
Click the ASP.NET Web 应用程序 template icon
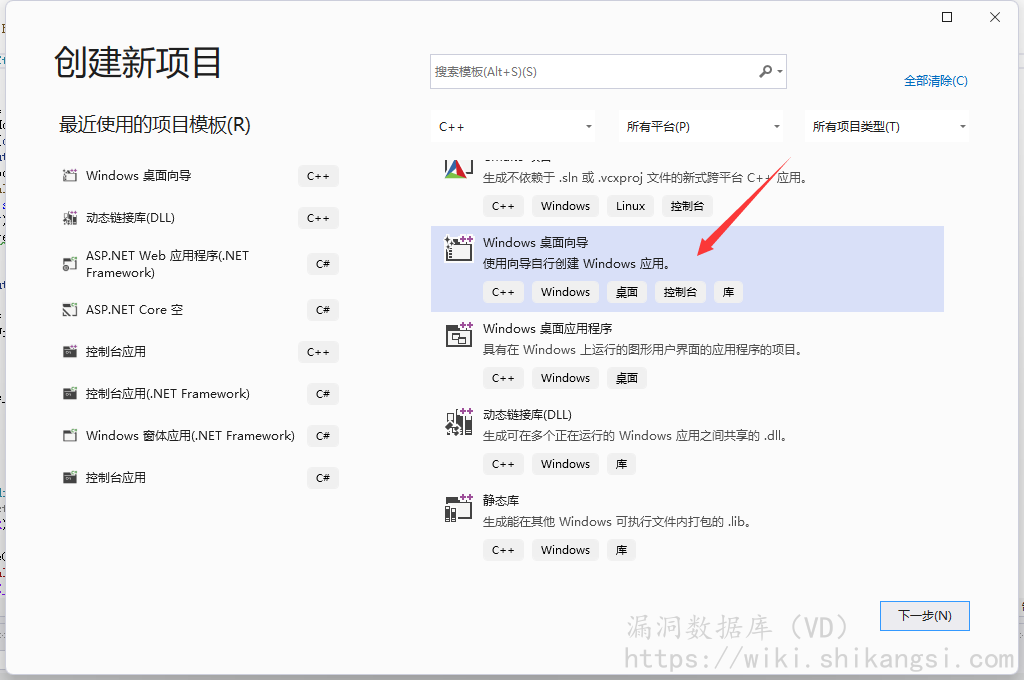tap(70, 264)
